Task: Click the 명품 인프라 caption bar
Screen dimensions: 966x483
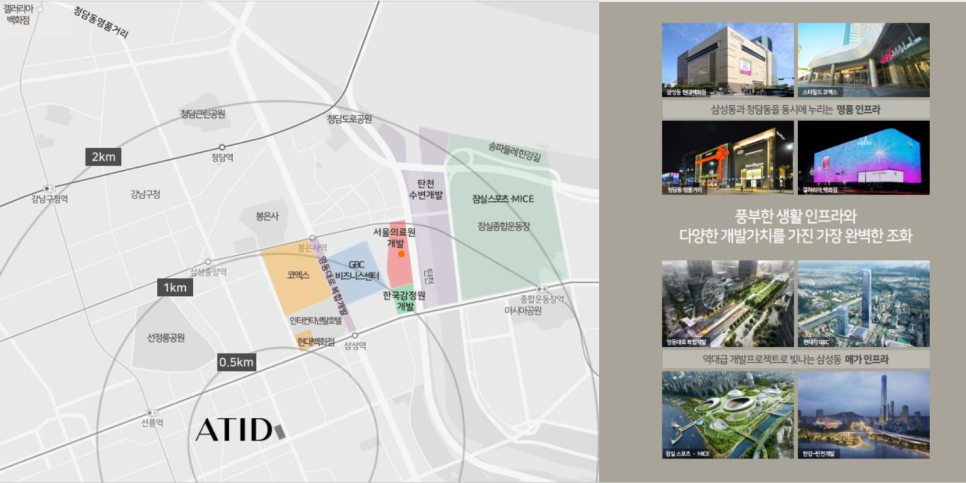Action: pos(796,109)
